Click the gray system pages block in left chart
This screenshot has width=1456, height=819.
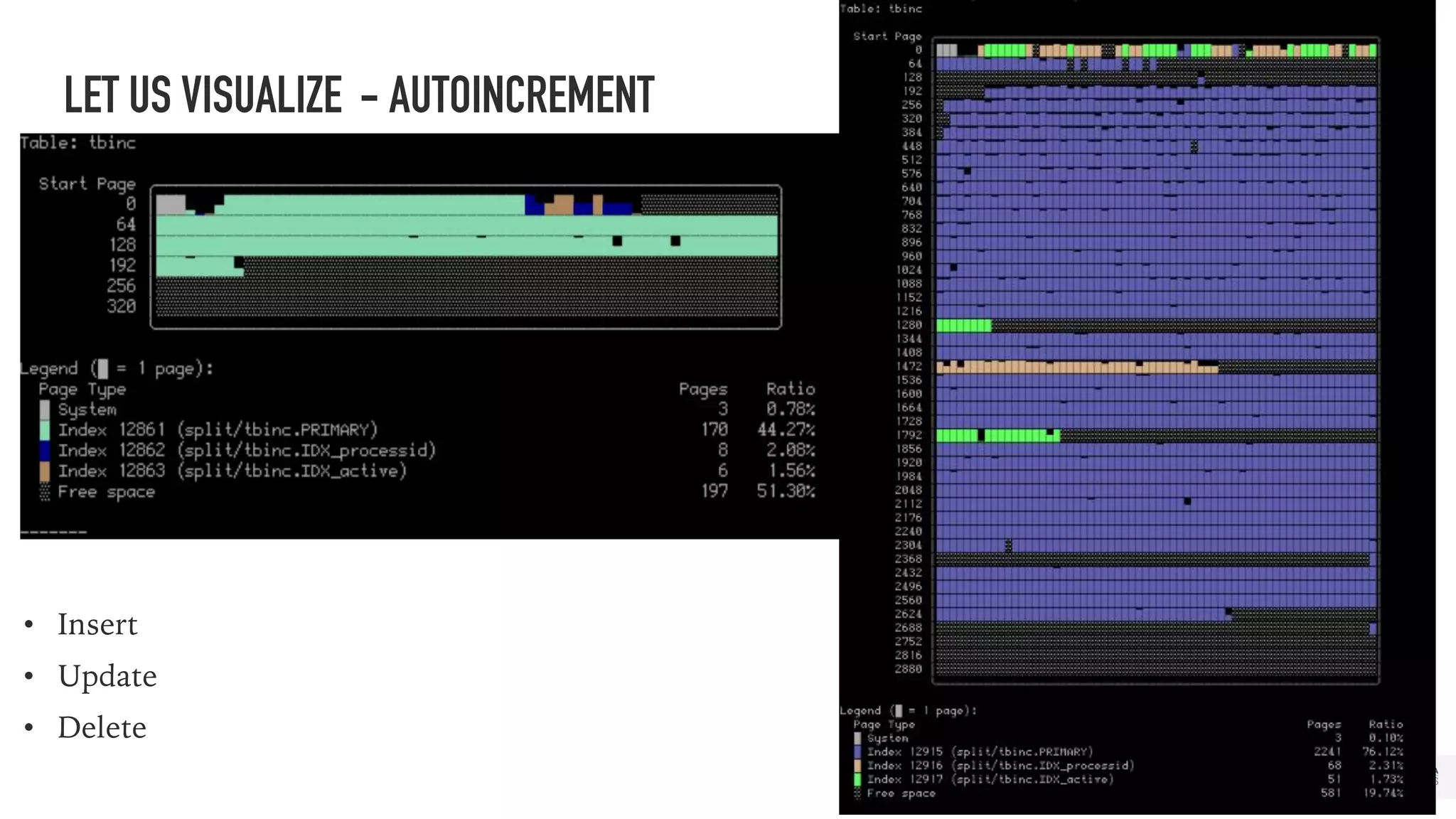[171, 204]
